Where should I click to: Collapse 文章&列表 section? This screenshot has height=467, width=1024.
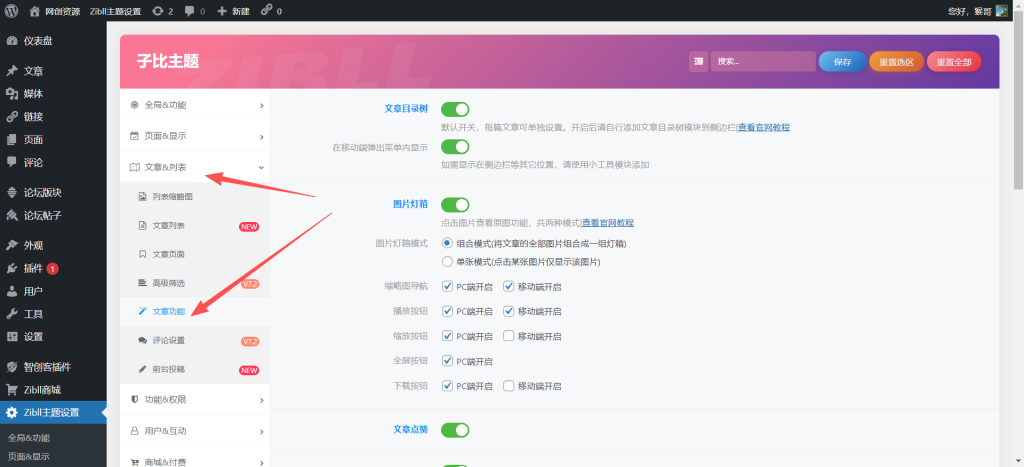(195, 168)
